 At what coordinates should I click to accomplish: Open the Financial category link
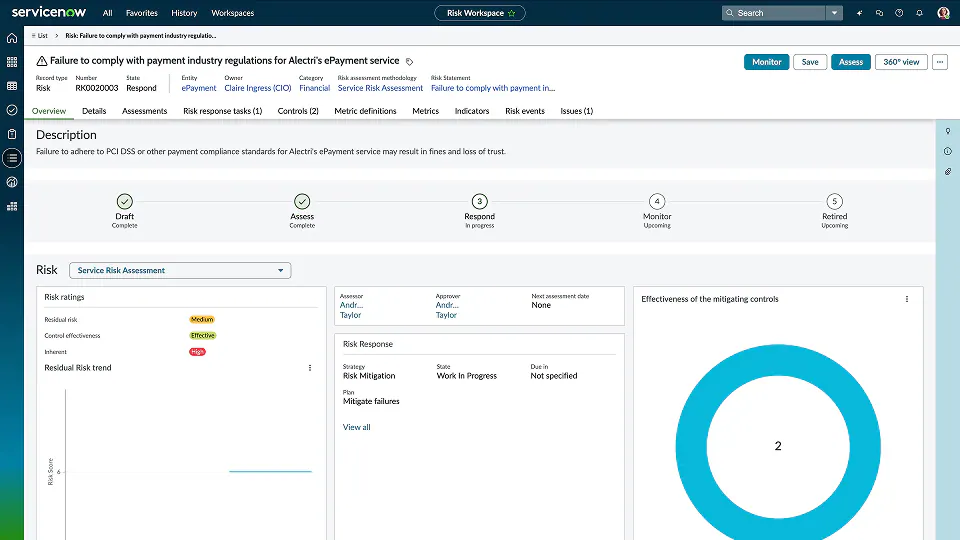[315, 88]
